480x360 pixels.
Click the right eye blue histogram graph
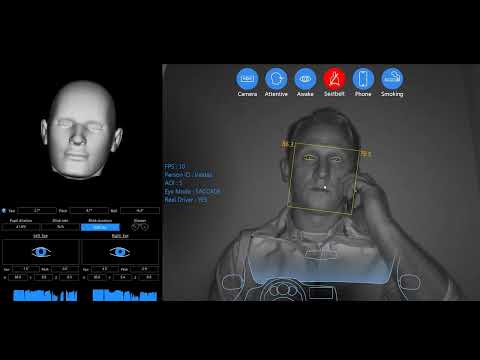click(125, 295)
